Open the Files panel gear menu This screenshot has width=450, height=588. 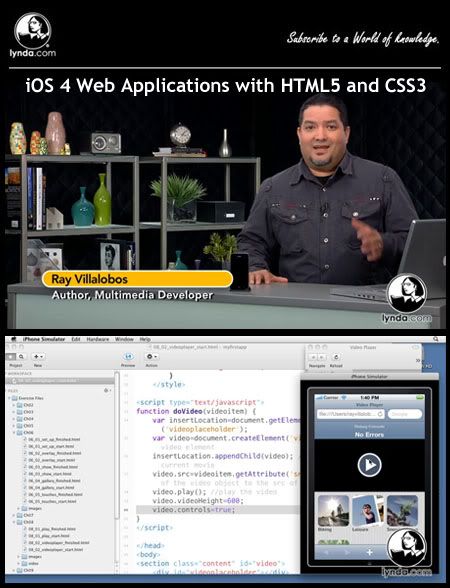pyautogui.click(x=108, y=390)
